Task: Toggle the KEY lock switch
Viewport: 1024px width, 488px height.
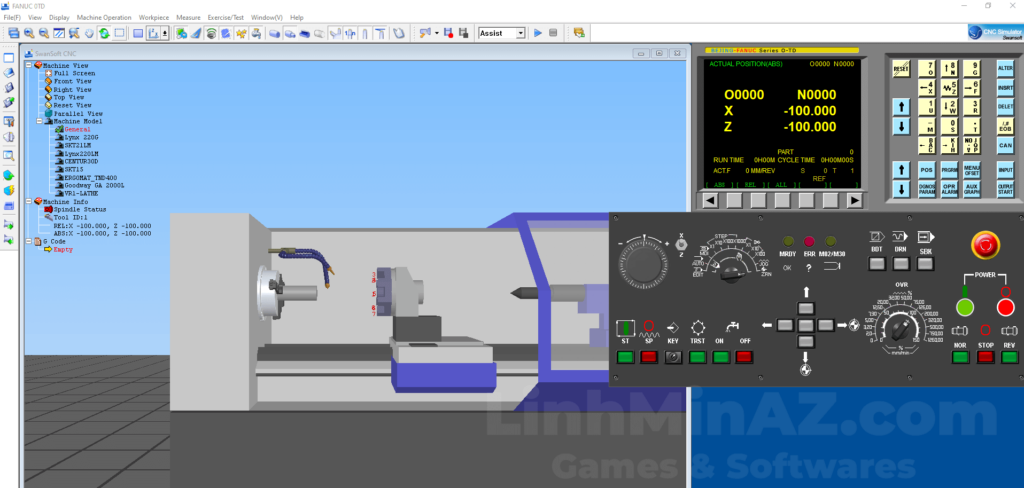Action: (673, 357)
